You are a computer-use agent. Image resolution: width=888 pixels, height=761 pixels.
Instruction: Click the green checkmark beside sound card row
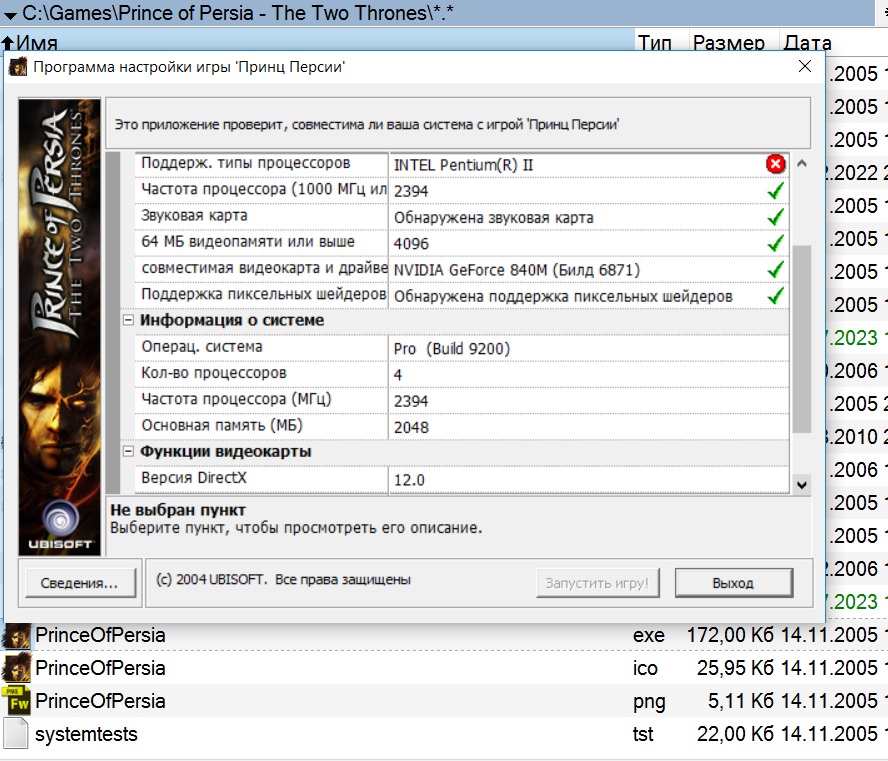776,217
